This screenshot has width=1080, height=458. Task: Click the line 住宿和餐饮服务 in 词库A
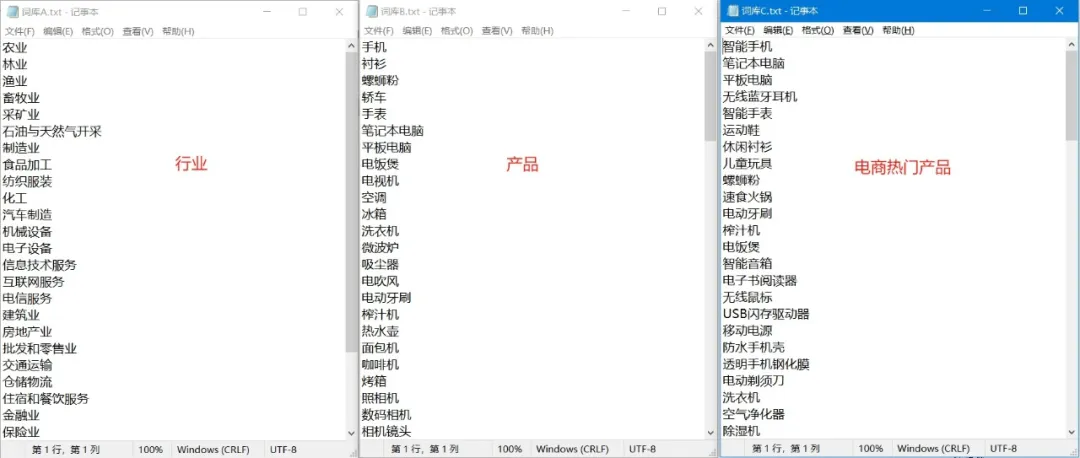(46, 399)
